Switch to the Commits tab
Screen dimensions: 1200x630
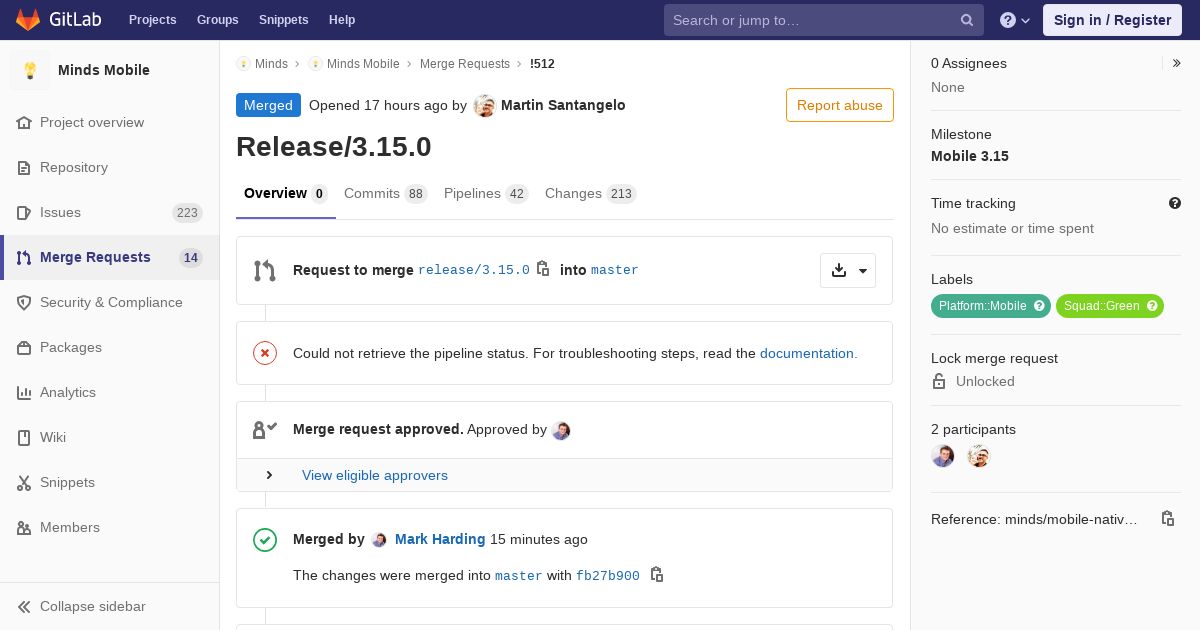coord(385,194)
